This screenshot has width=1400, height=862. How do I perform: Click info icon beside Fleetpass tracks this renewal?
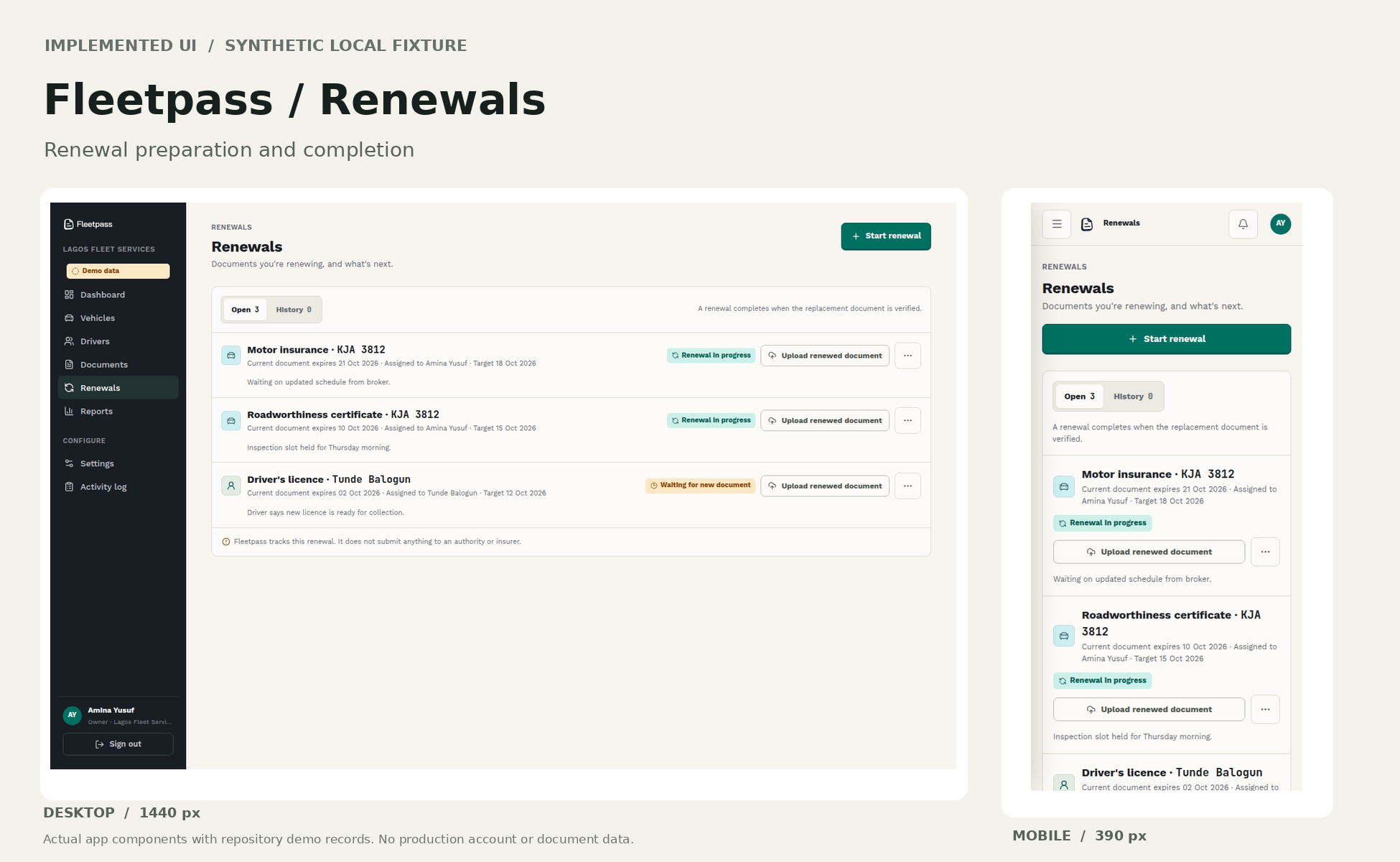tap(226, 542)
